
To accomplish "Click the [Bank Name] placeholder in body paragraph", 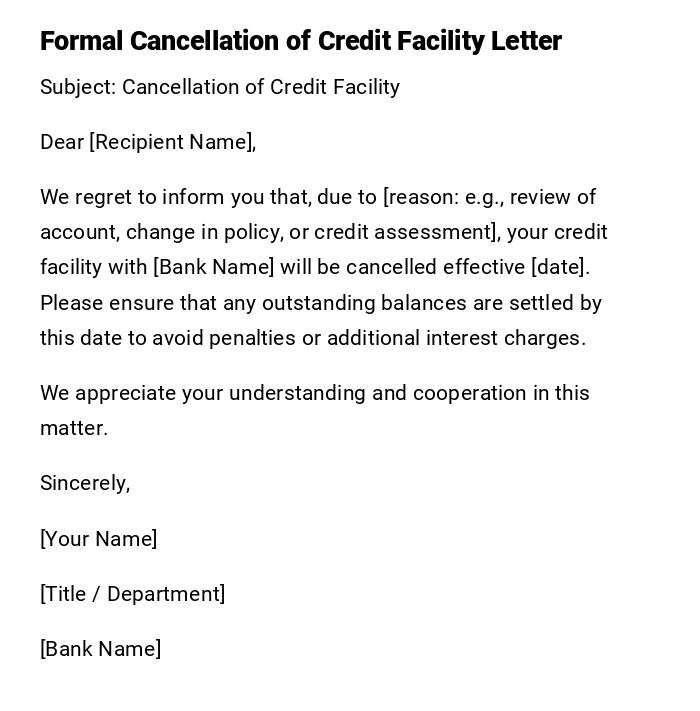I will point(213,267).
